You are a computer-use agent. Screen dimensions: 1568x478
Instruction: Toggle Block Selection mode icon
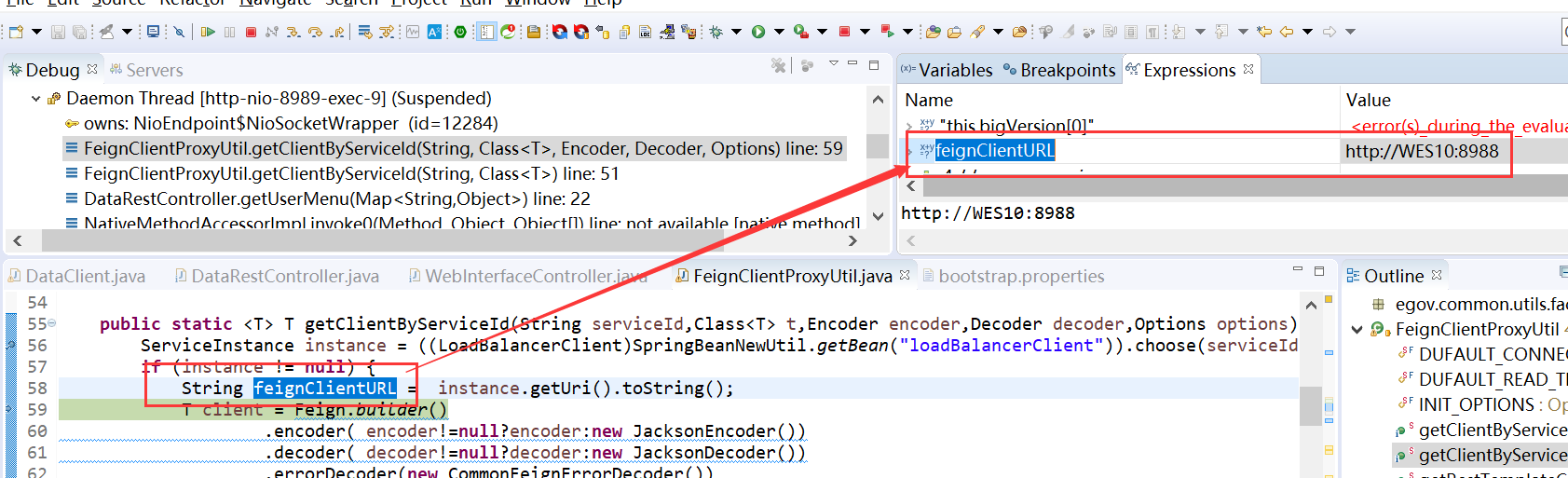tap(1131, 32)
